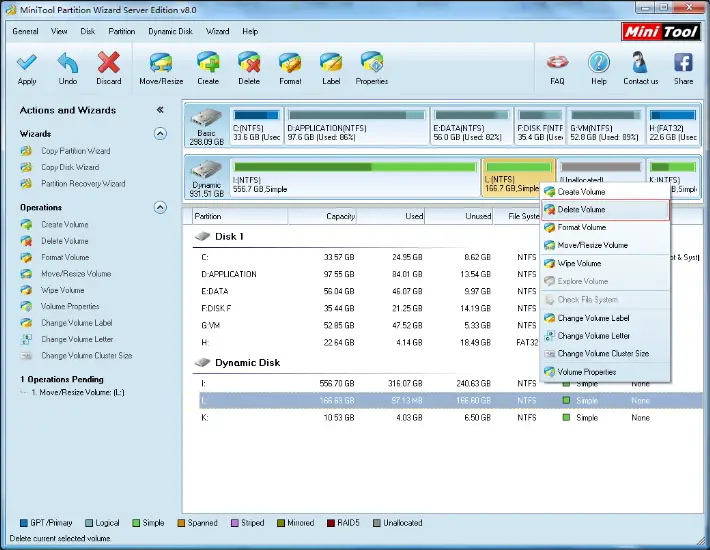Open the Partition menu
Screen dimensions: 710x550
(121, 31)
